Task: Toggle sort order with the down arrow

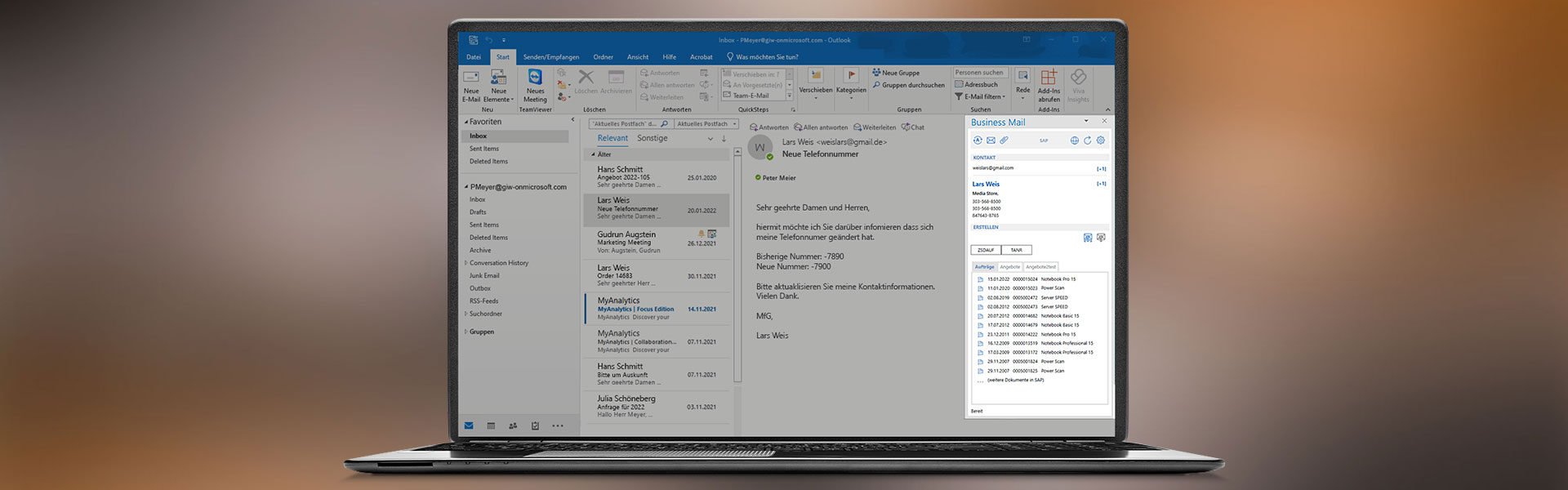Action: point(724,139)
